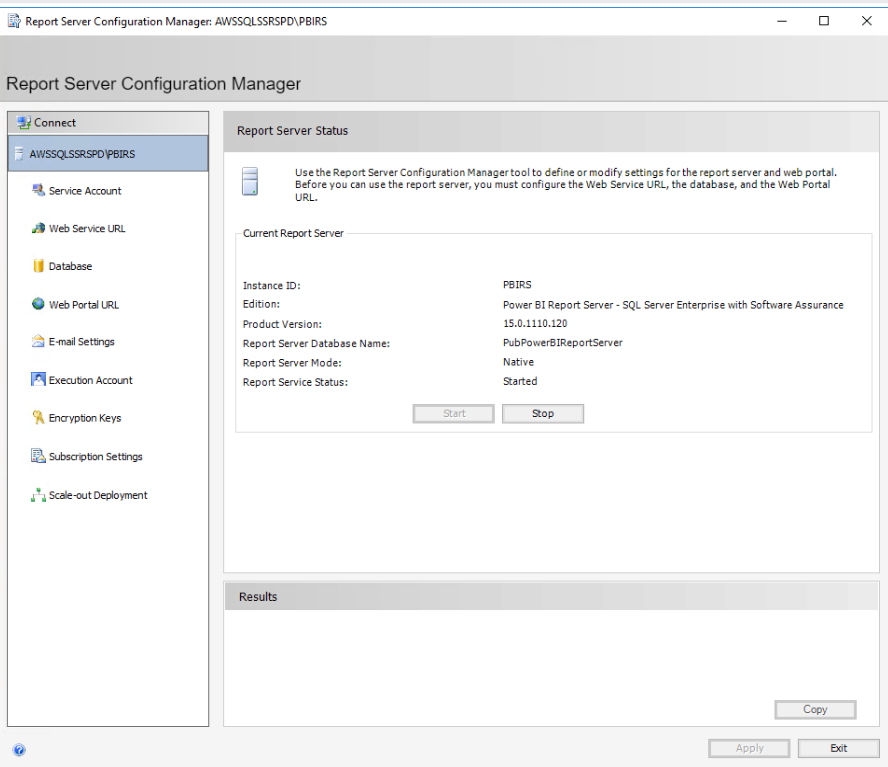Switch to the Execution Account page
Viewport: 888px width, 767px height.
coord(91,380)
